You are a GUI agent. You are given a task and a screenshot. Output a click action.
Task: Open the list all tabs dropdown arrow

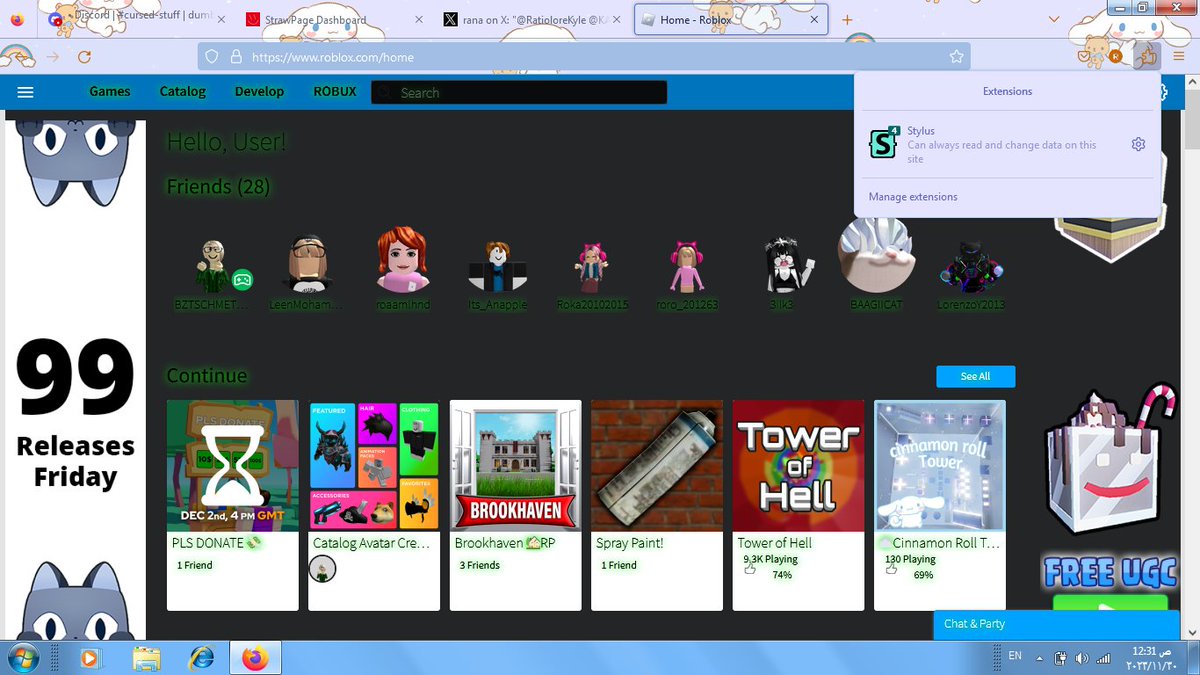1053,20
